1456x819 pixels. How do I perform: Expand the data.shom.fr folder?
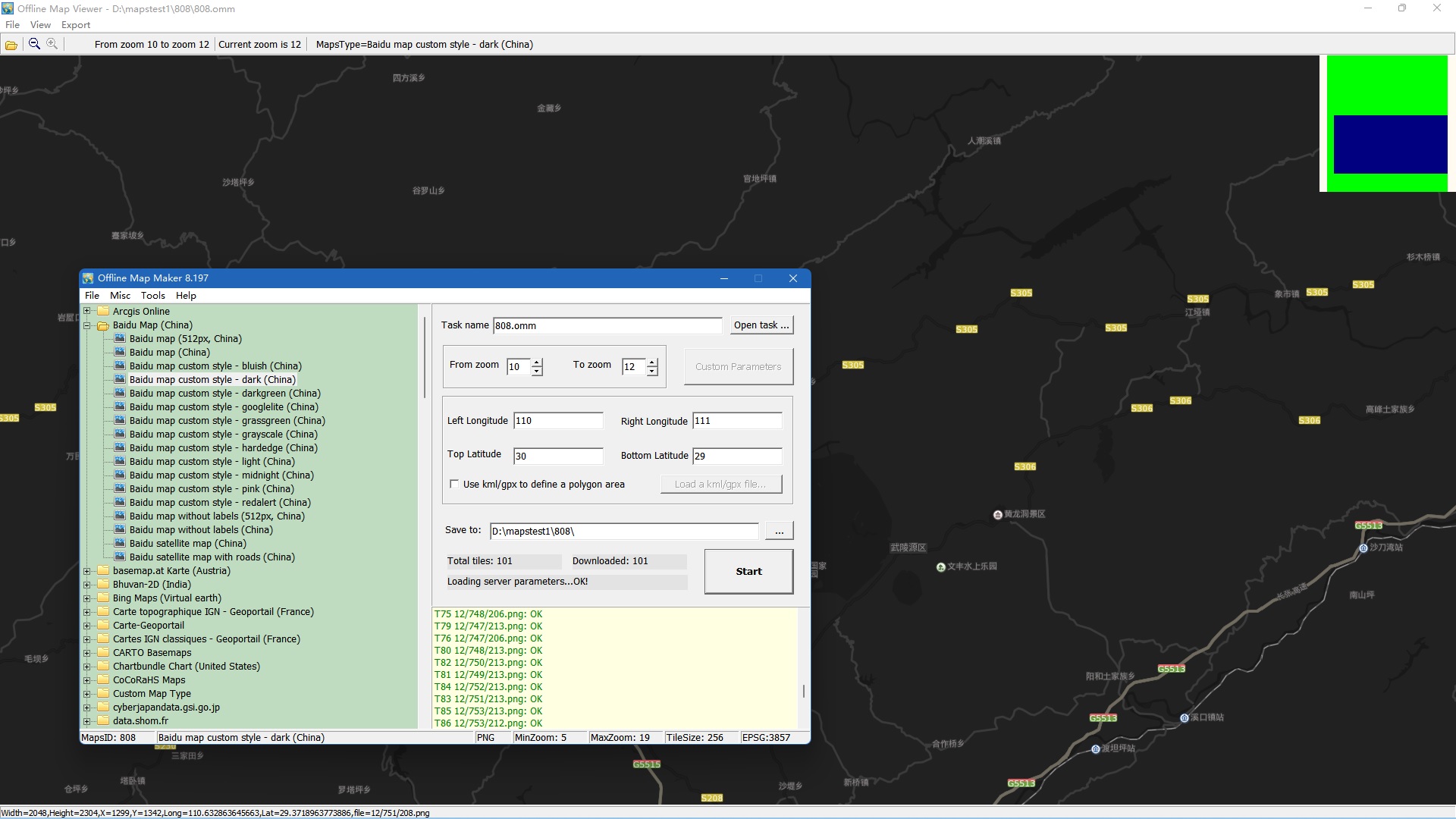pos(87,721)
